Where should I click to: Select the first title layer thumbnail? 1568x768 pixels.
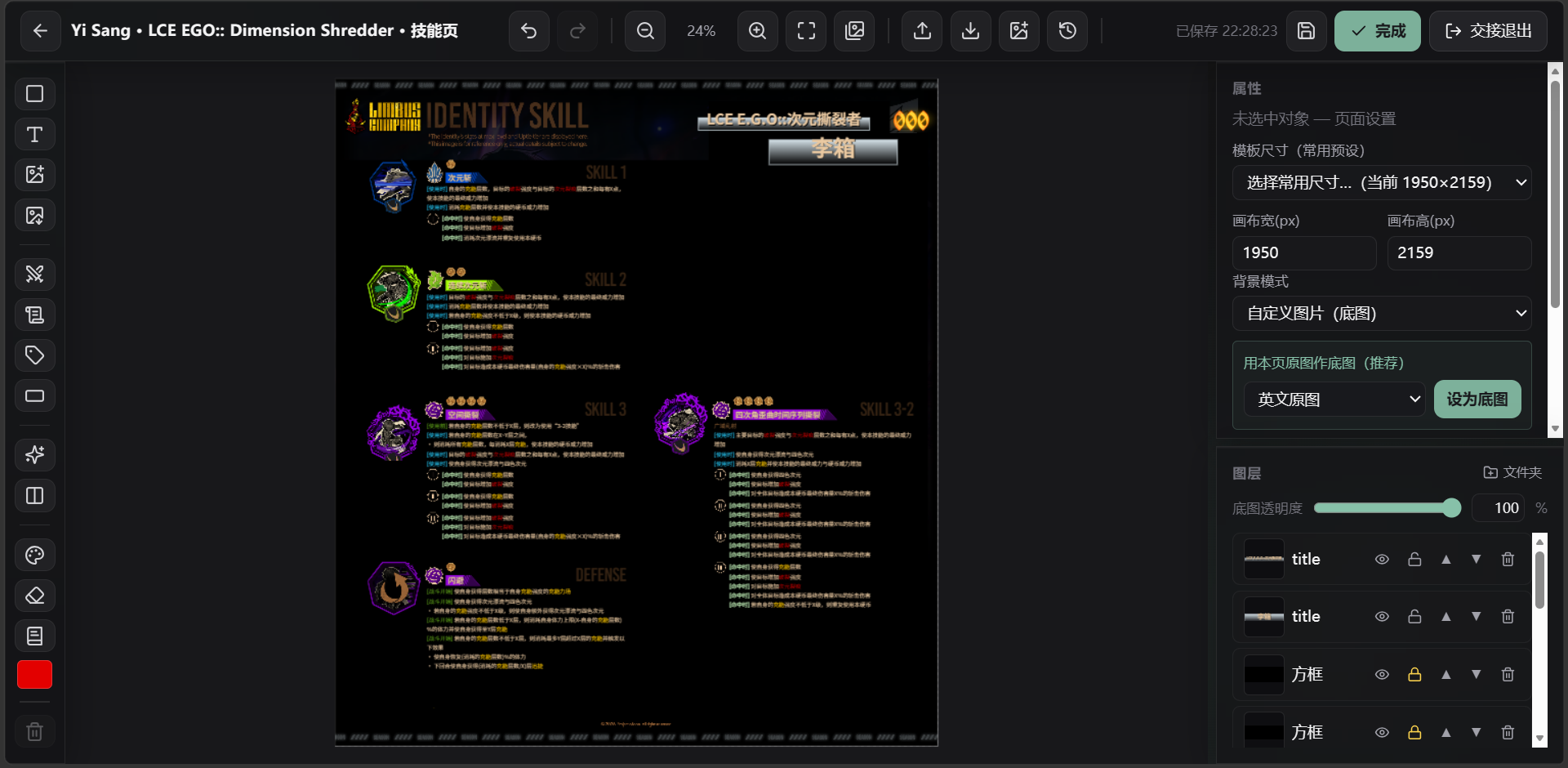click(1264, 560)
